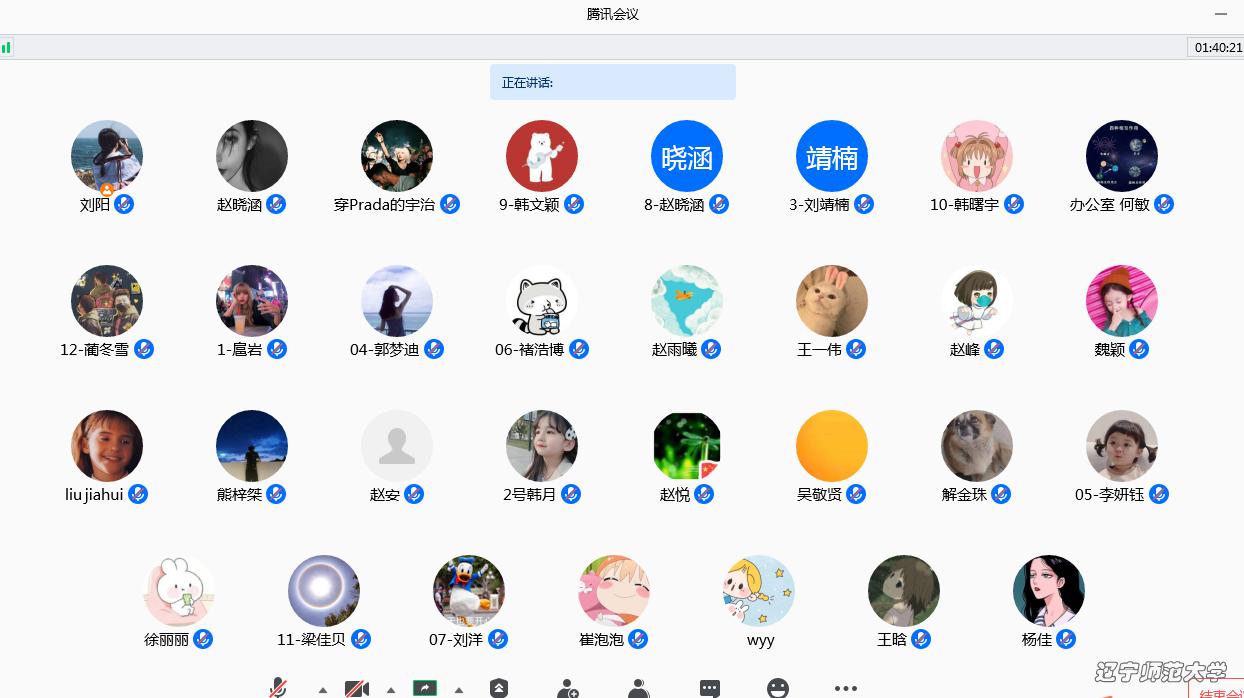Open the invite participants icon

coord(568,688)
